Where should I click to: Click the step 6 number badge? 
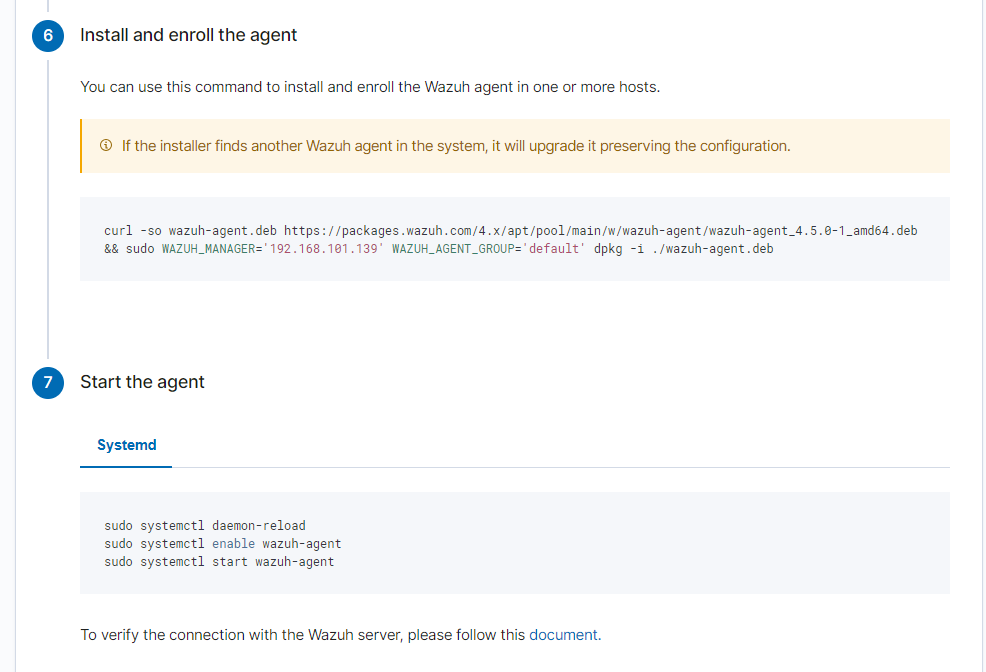coord(47,35)
